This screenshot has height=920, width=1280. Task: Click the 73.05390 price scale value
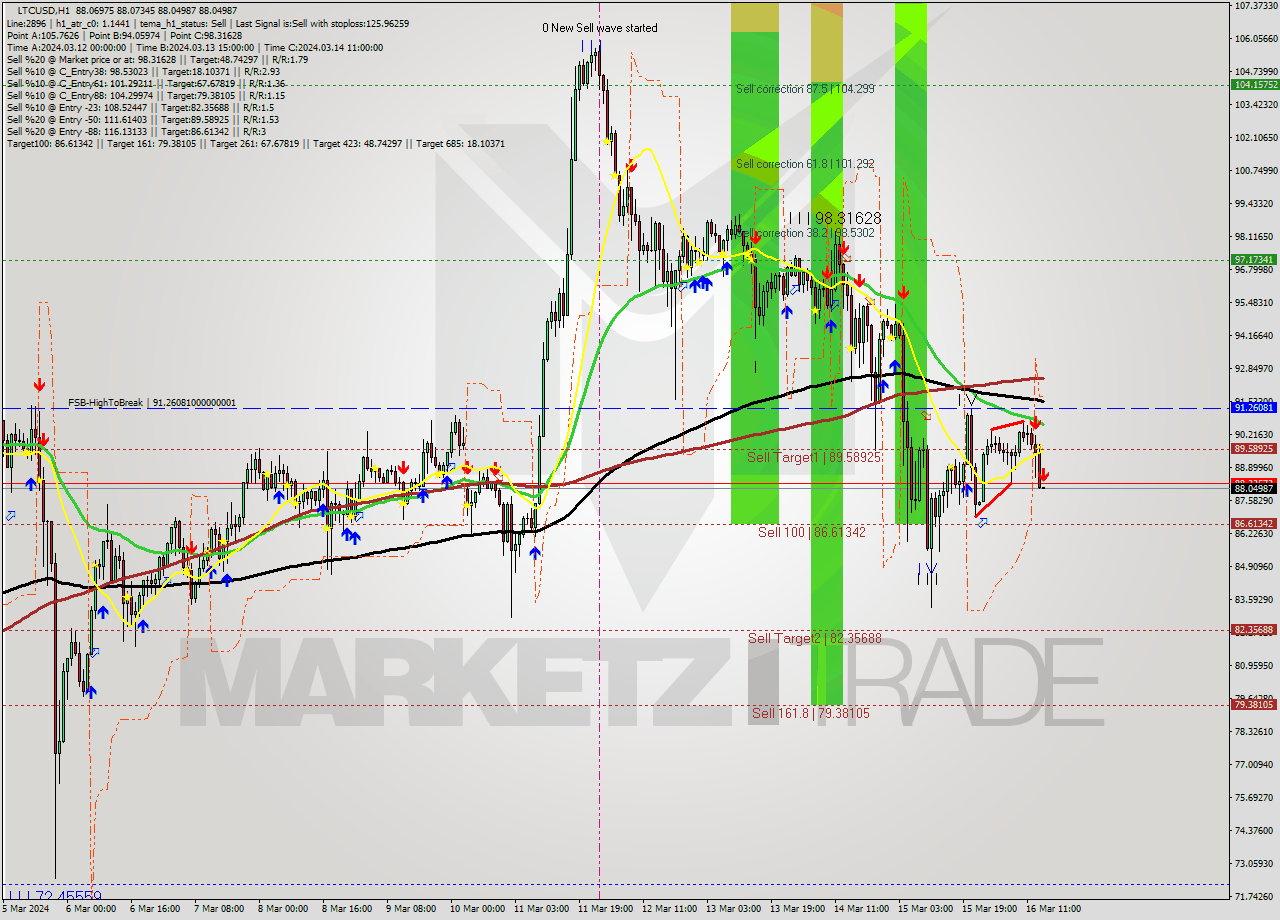(x=1254, y=863)
